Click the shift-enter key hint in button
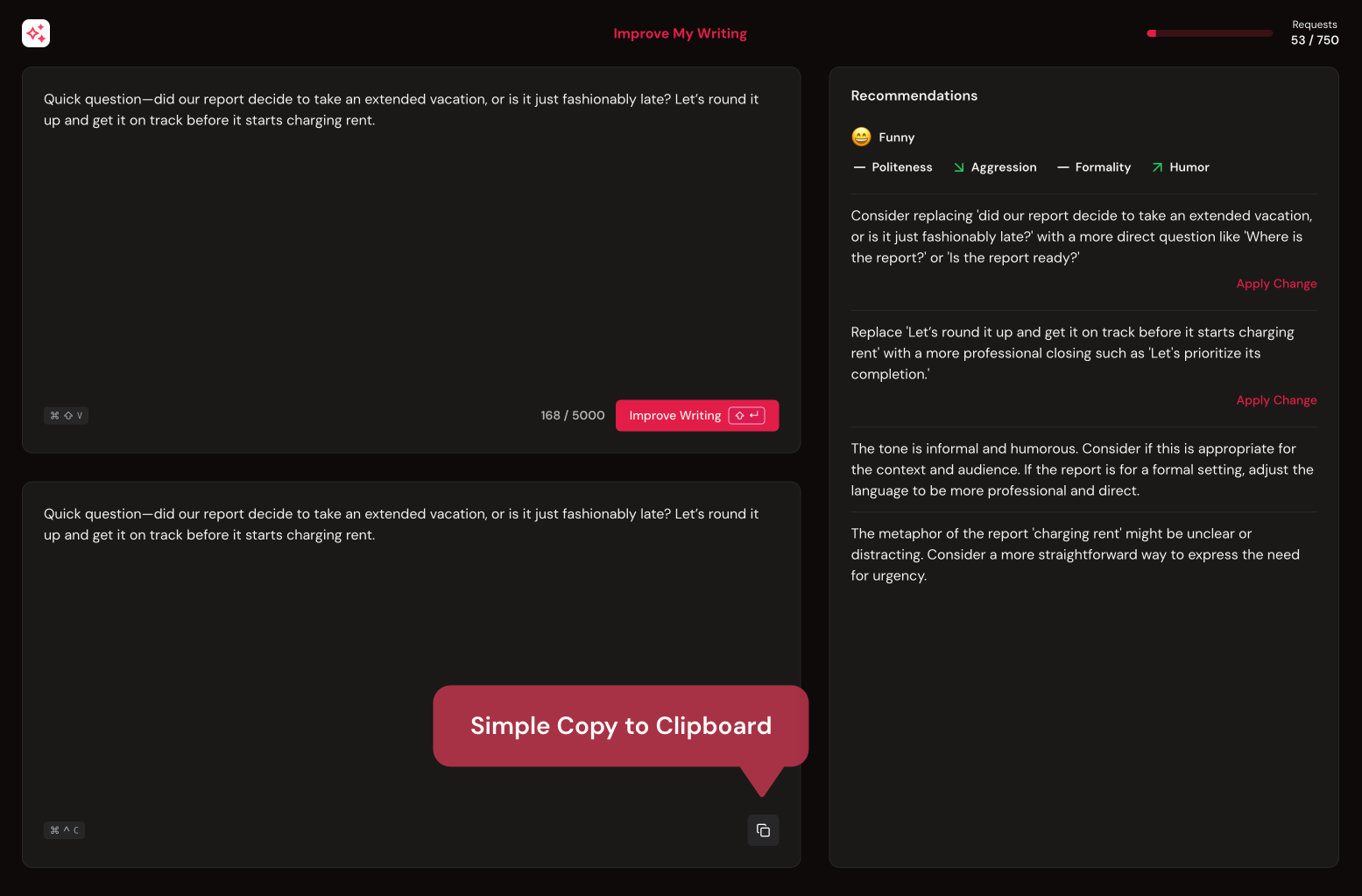Screen dimensions: 1362x896 (x=746, y=416)
